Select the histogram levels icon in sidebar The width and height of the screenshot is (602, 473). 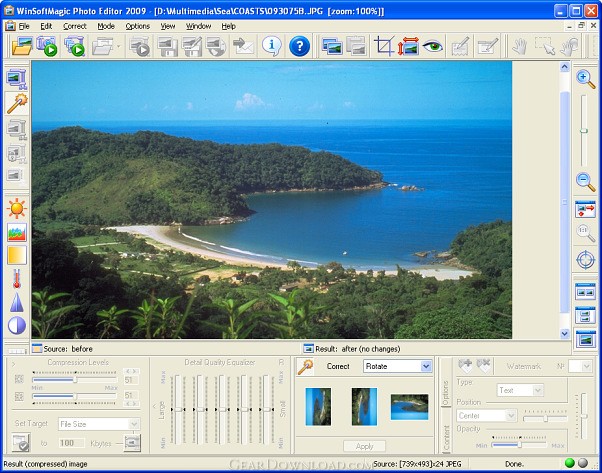[17, 232]
